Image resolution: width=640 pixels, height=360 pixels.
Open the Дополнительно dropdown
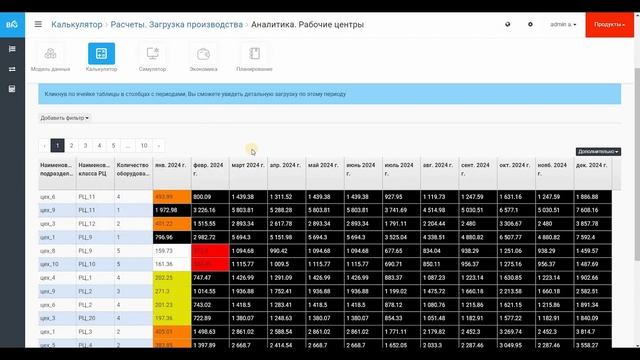(598, 151)
